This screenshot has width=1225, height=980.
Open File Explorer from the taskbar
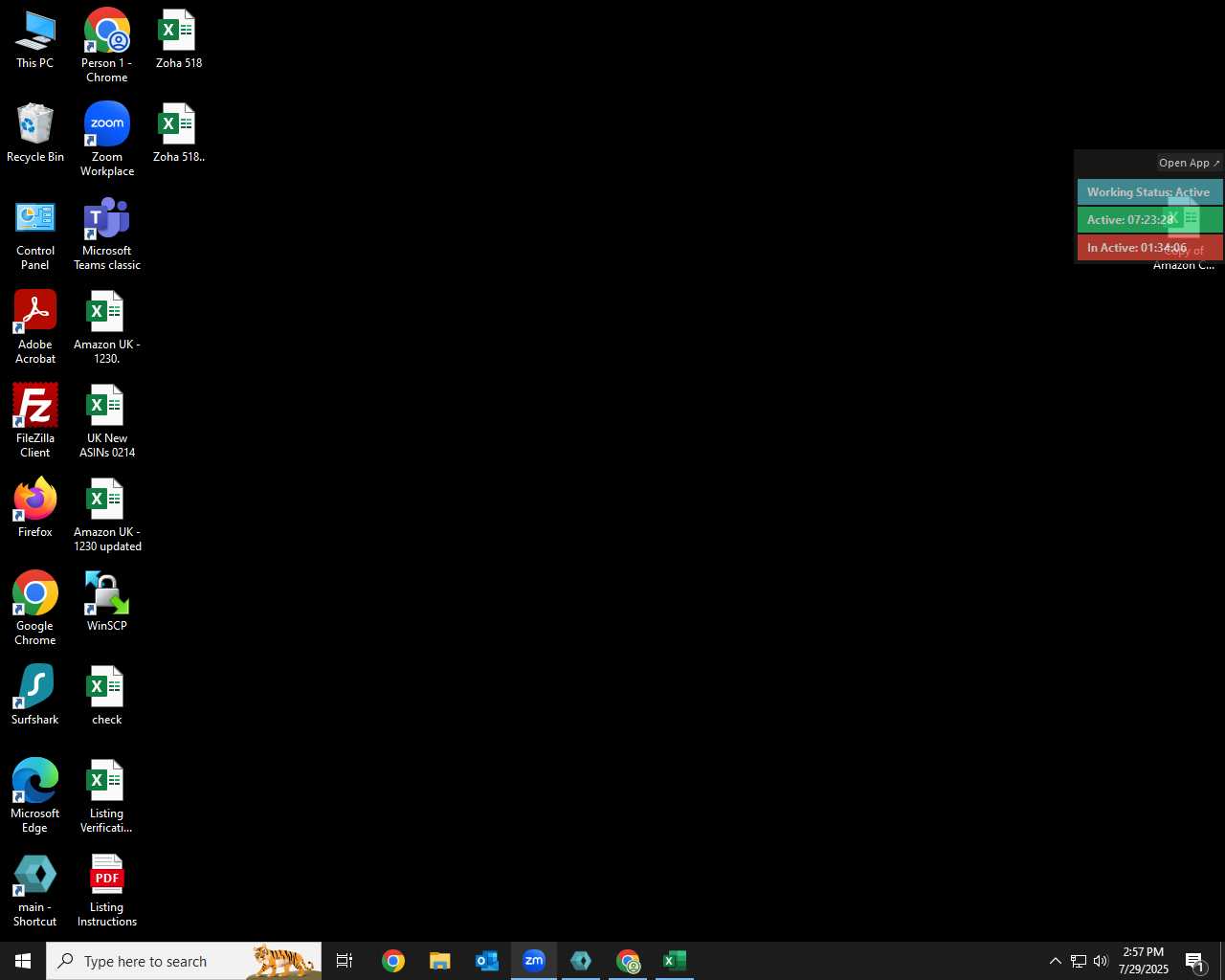coord(440,961)
